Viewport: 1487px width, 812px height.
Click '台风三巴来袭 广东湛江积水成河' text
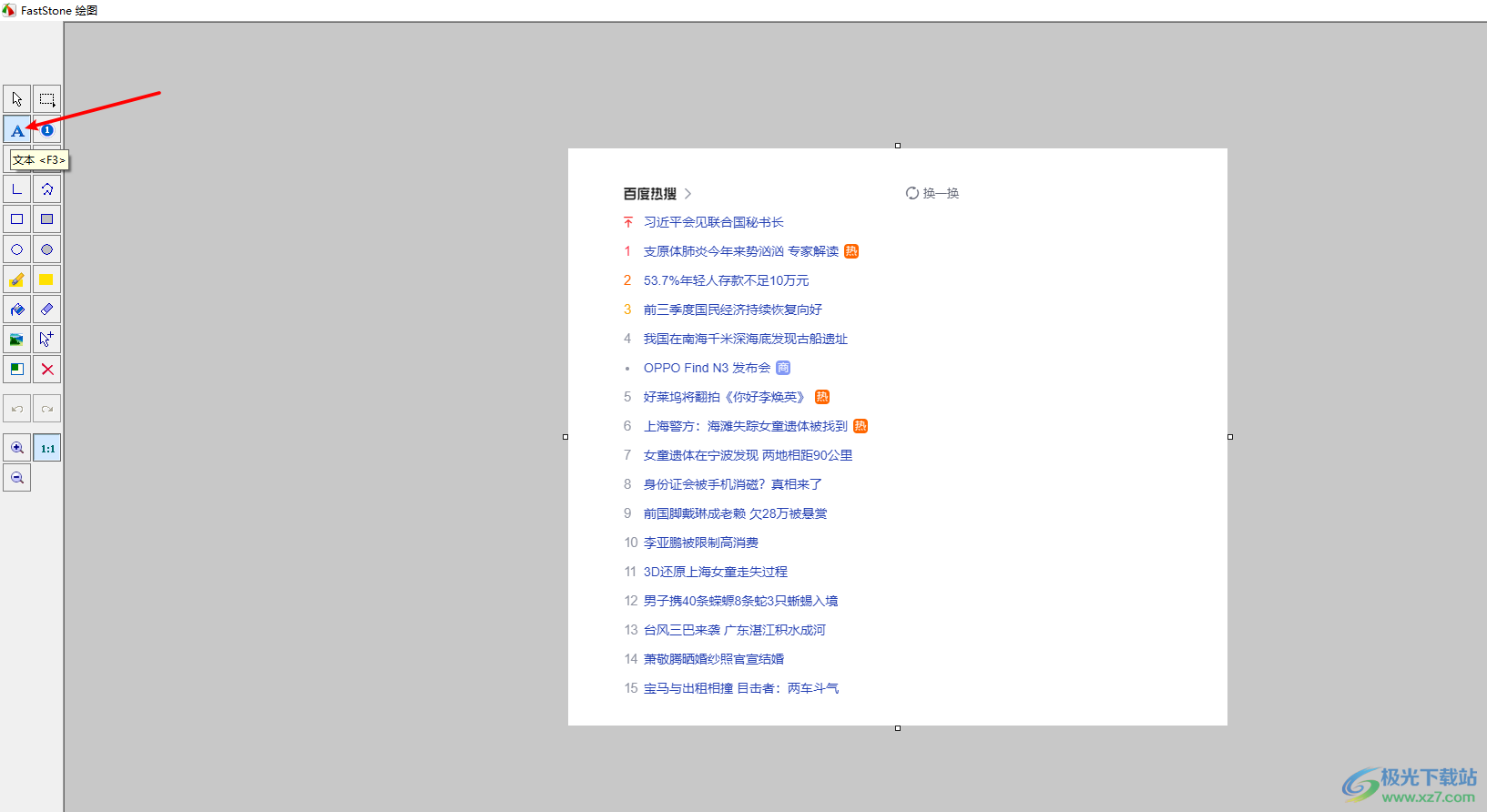(734, 630)
